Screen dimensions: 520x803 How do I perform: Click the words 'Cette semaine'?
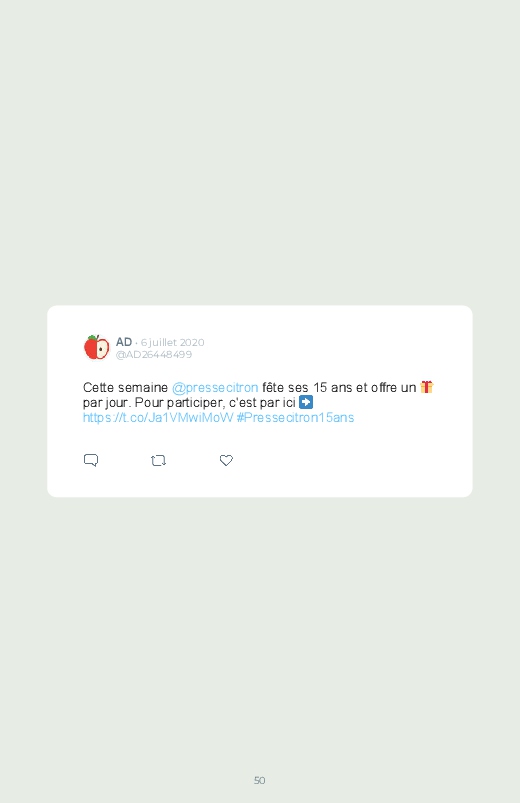point(126,387)
